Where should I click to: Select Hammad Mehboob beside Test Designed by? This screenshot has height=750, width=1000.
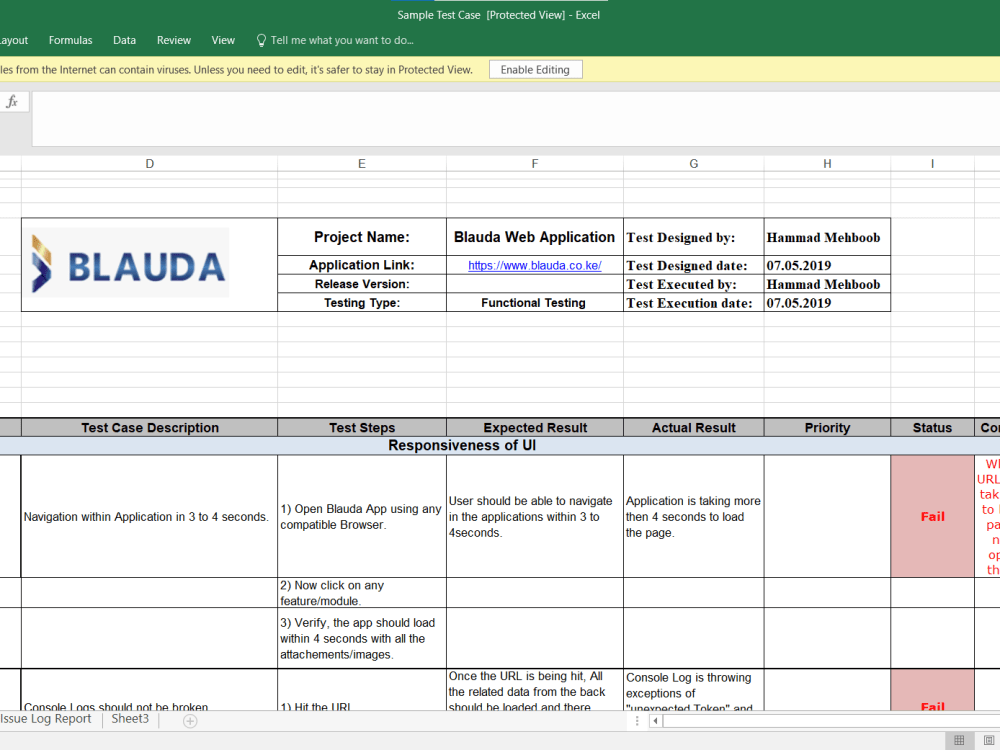827,237
